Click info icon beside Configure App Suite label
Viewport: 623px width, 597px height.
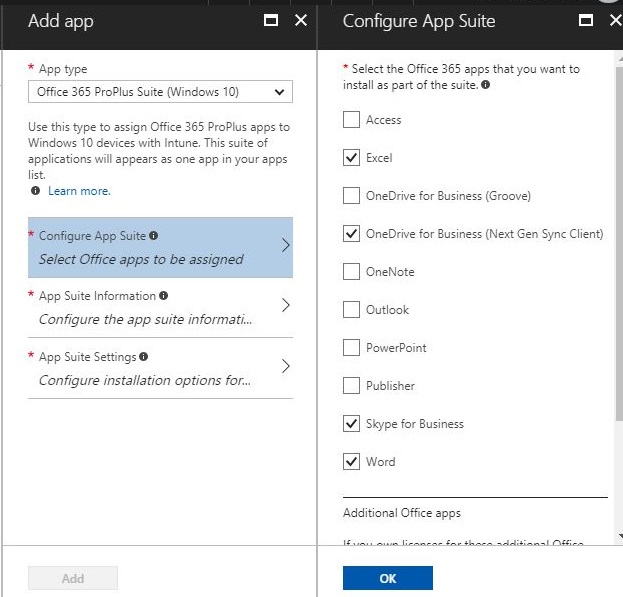(x=153, y=236)
